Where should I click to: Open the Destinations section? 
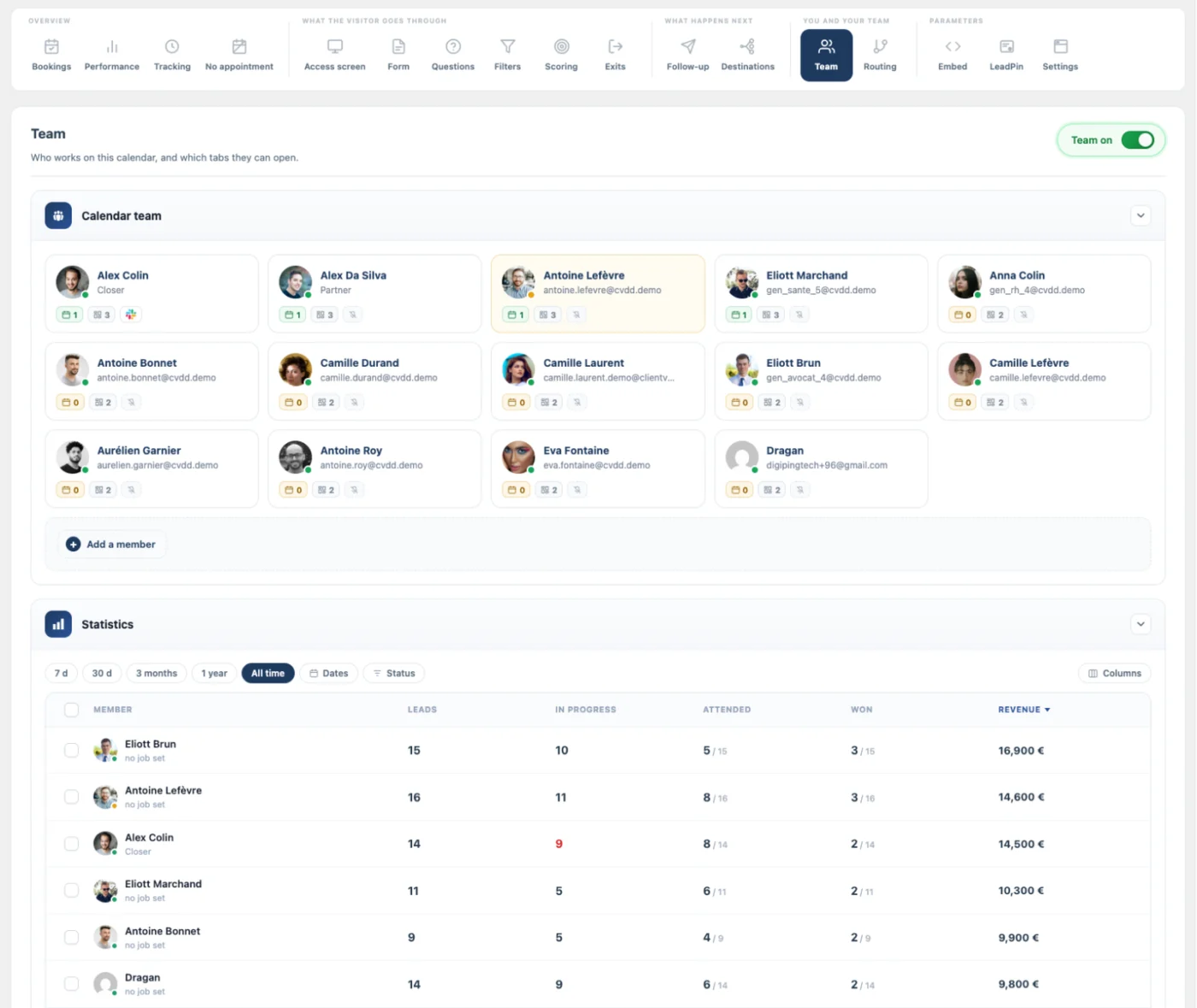click(748, 55)
